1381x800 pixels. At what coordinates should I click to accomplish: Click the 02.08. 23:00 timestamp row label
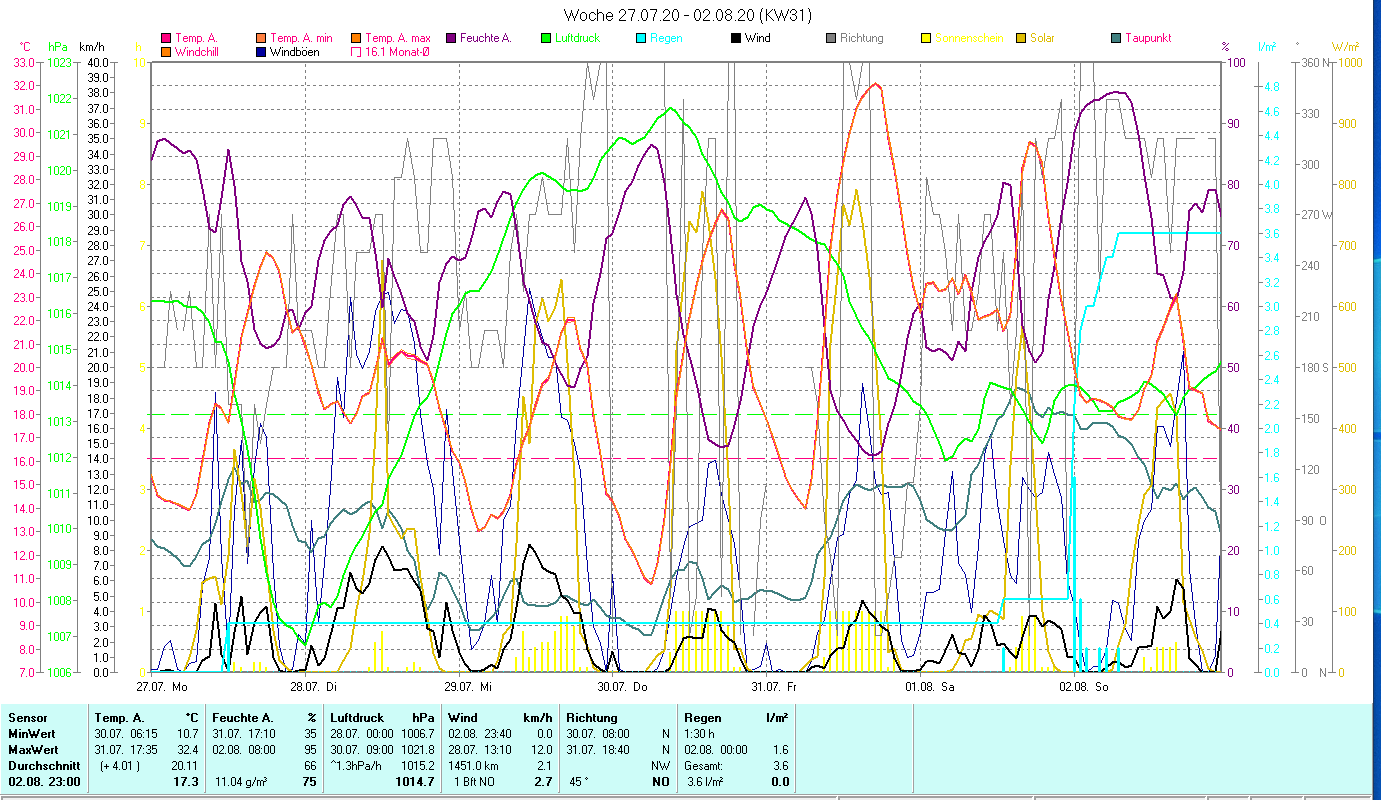(42, 782)
